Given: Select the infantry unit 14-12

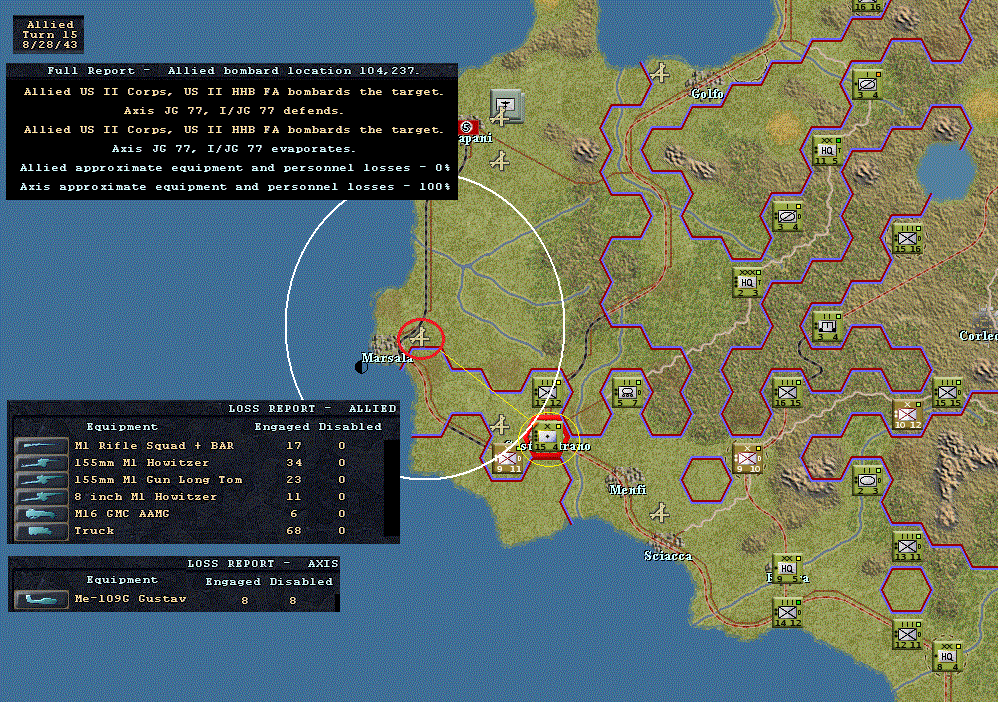Looking at the screenshot, I should point(787,614).
